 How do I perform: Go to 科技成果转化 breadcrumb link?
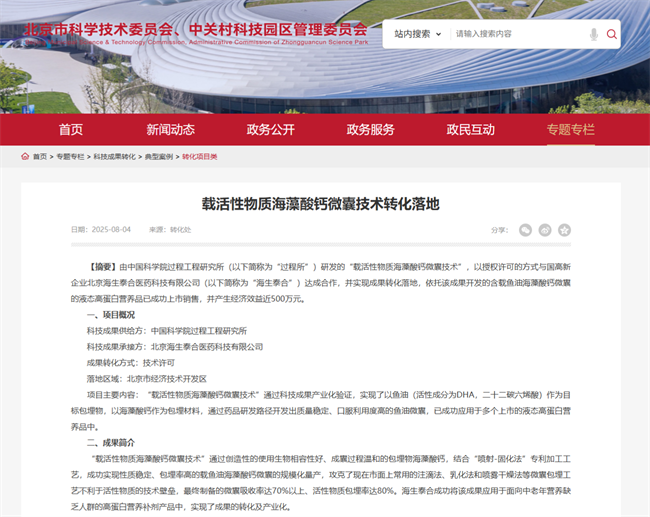[x=114, y=157]
